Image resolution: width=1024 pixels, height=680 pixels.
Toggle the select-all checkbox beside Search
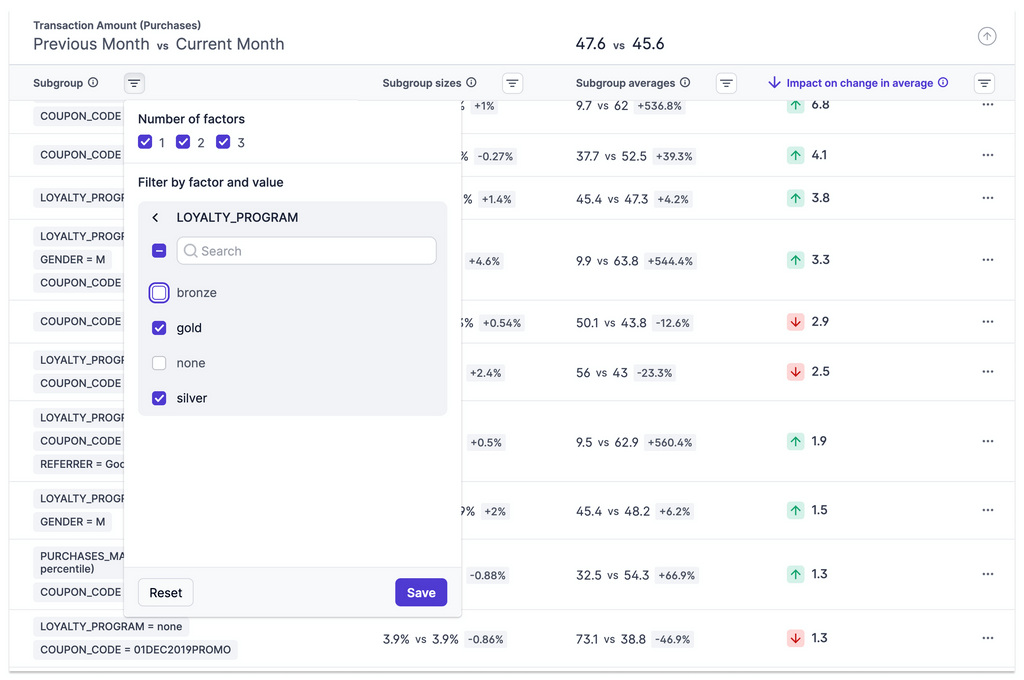[159, 251]
